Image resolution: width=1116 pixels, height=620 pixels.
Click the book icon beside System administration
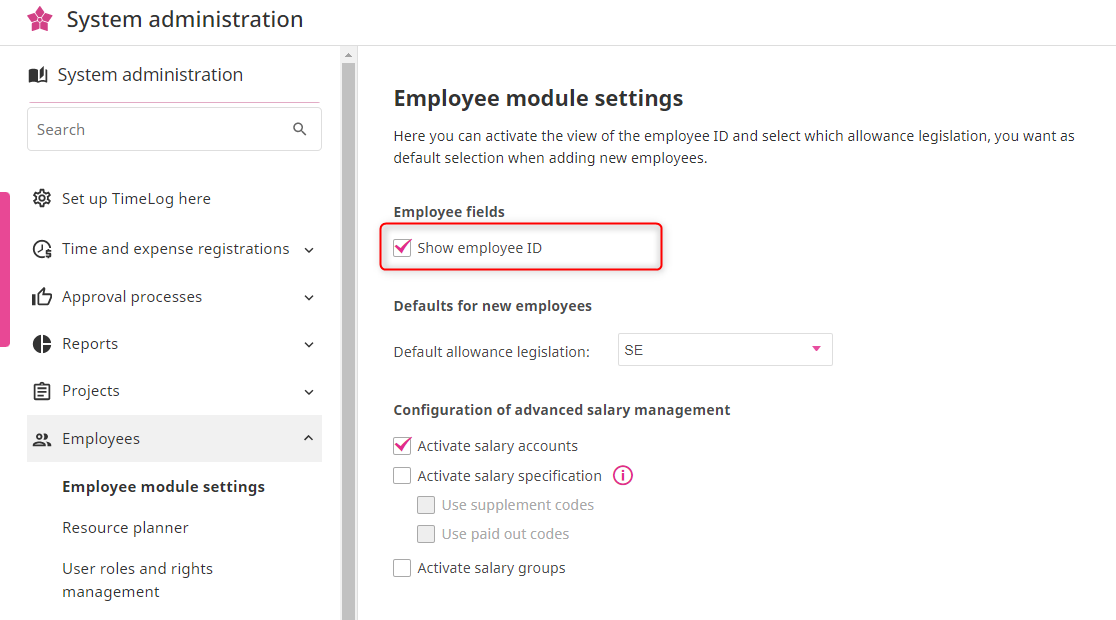pos(38,75)
